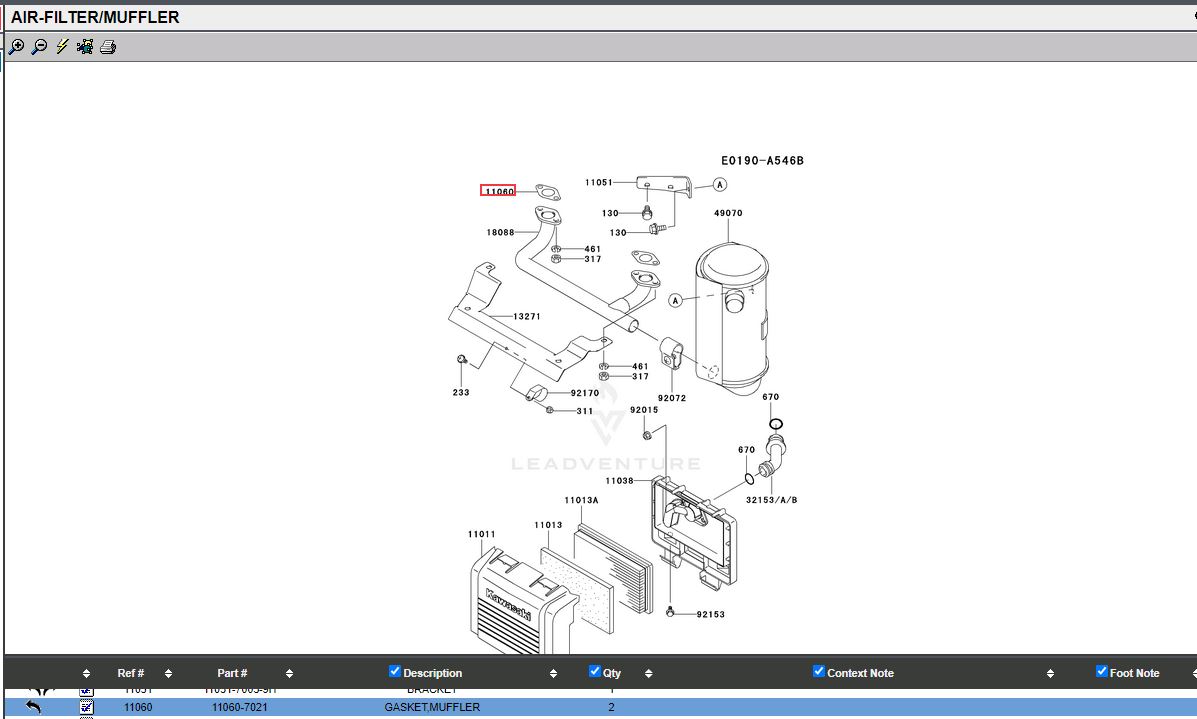Click the lightning bolt toolbar icon

coord(62,47)
